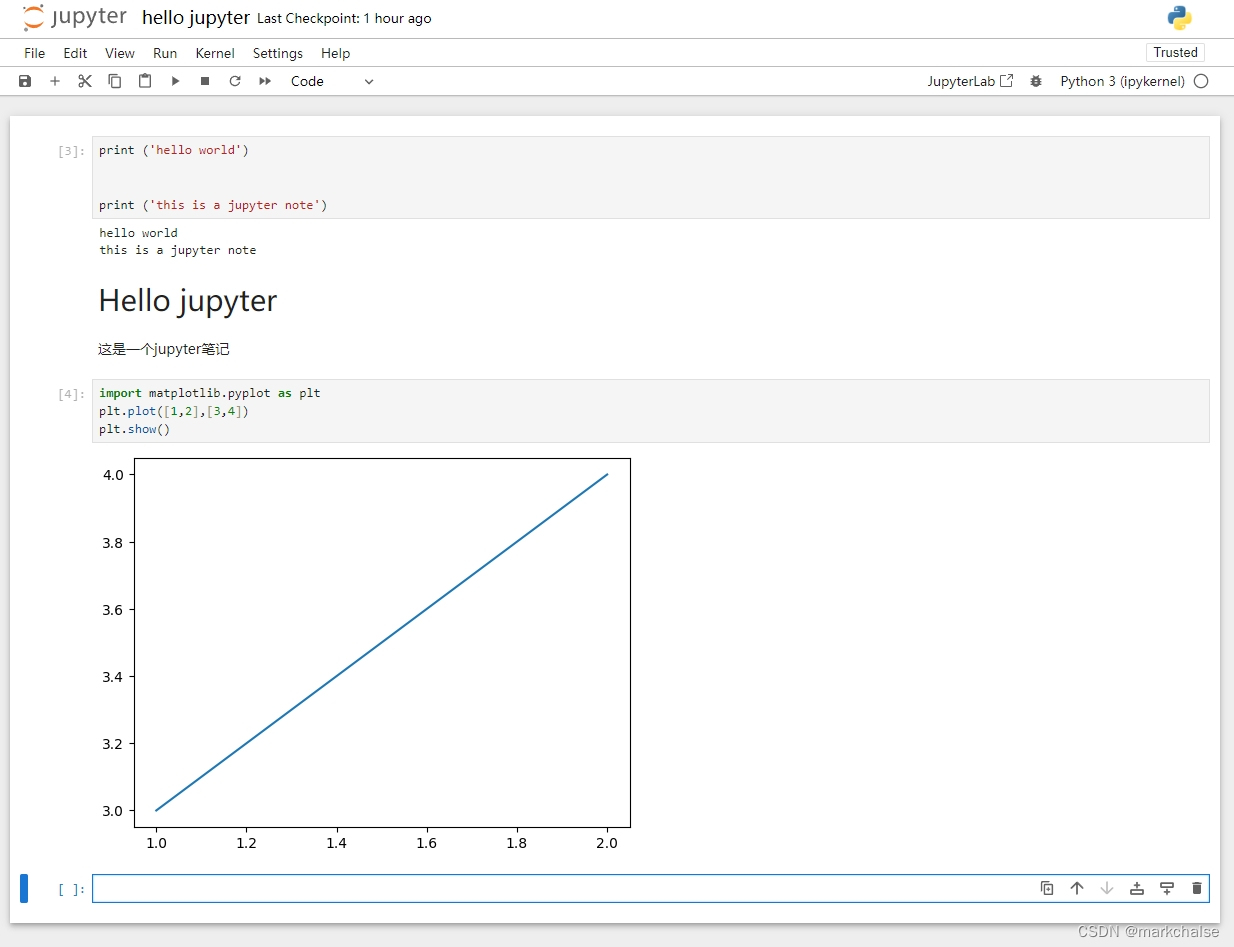Delete the active cell with the trash icon
Image resolution: width=1234 pixels, height=947 pixels.
1197,888
